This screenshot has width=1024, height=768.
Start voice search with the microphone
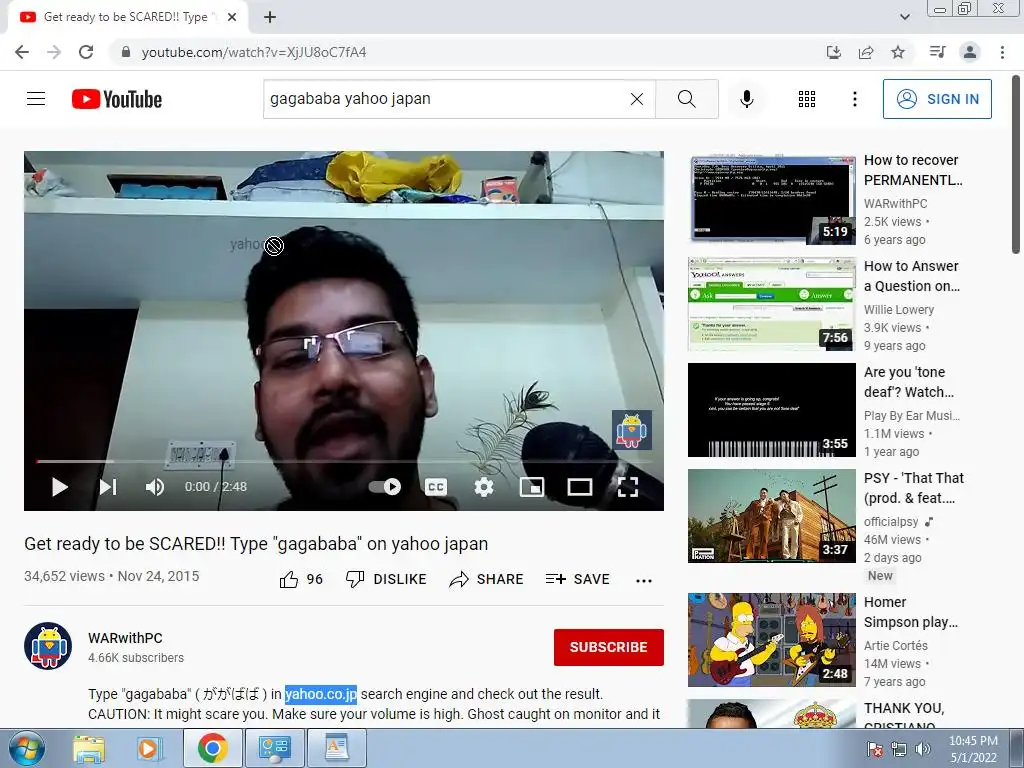[746, 99]
